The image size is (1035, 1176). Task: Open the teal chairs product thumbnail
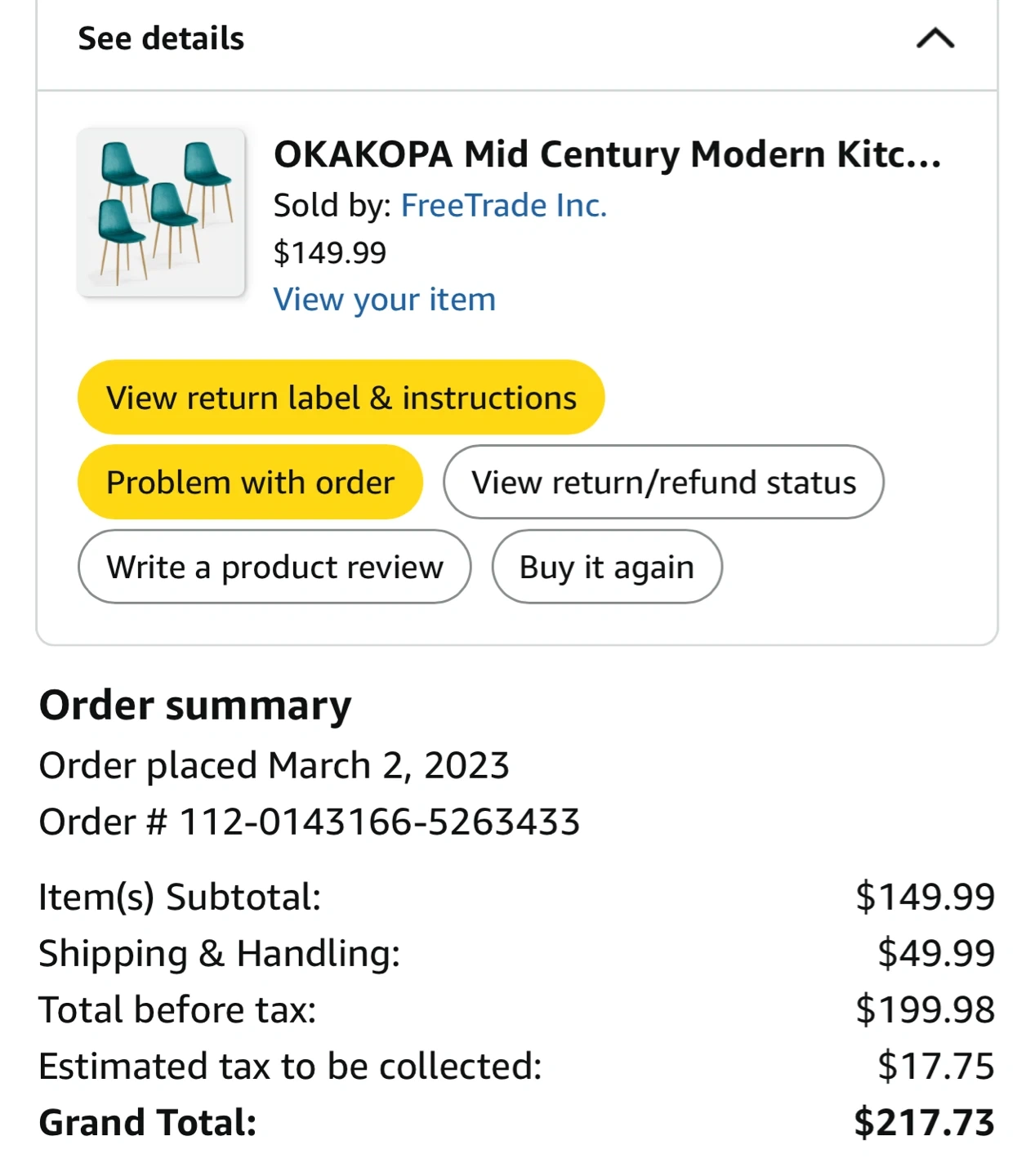click(x=161, y=212)
